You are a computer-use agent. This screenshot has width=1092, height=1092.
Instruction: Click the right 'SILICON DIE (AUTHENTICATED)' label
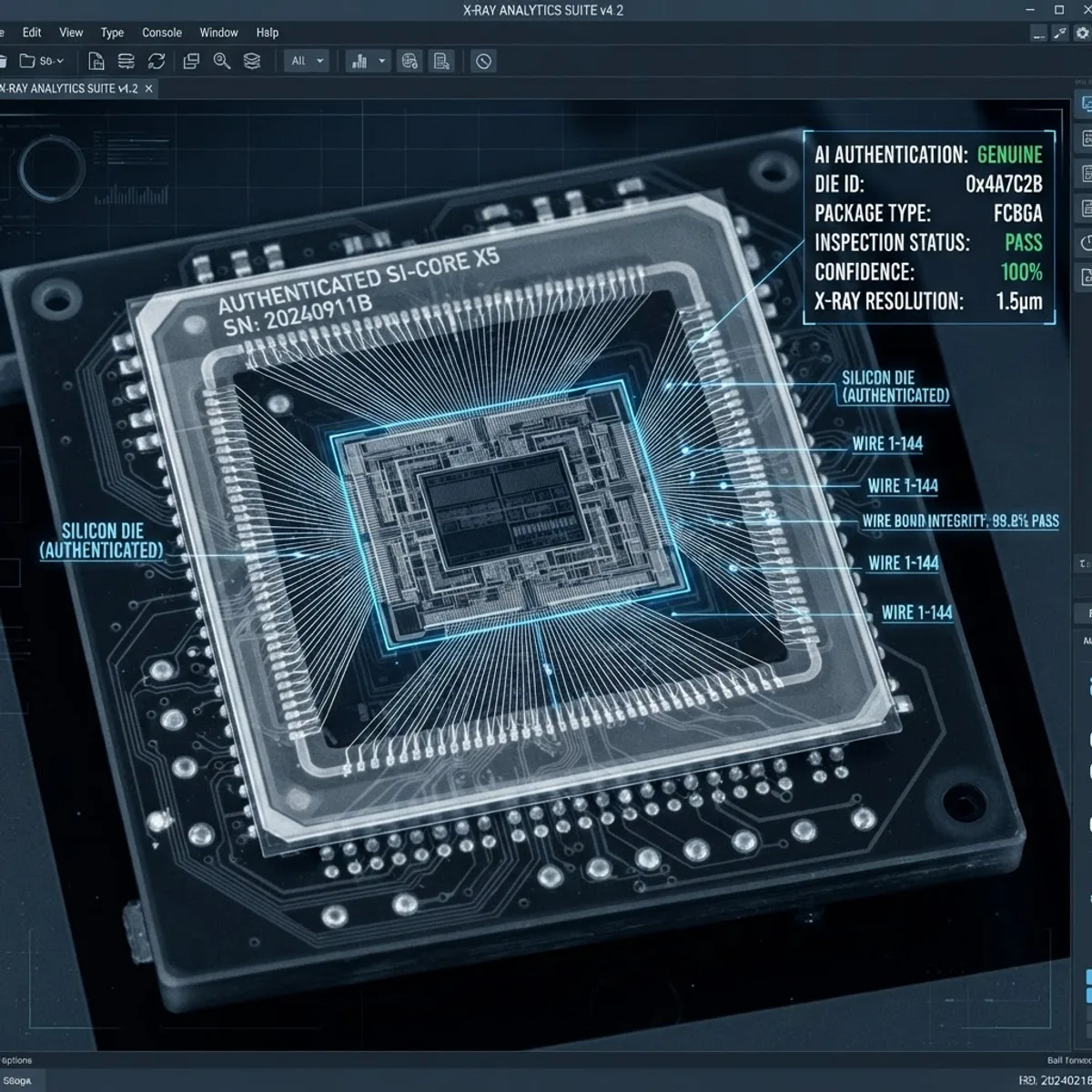tap(895, 387)
